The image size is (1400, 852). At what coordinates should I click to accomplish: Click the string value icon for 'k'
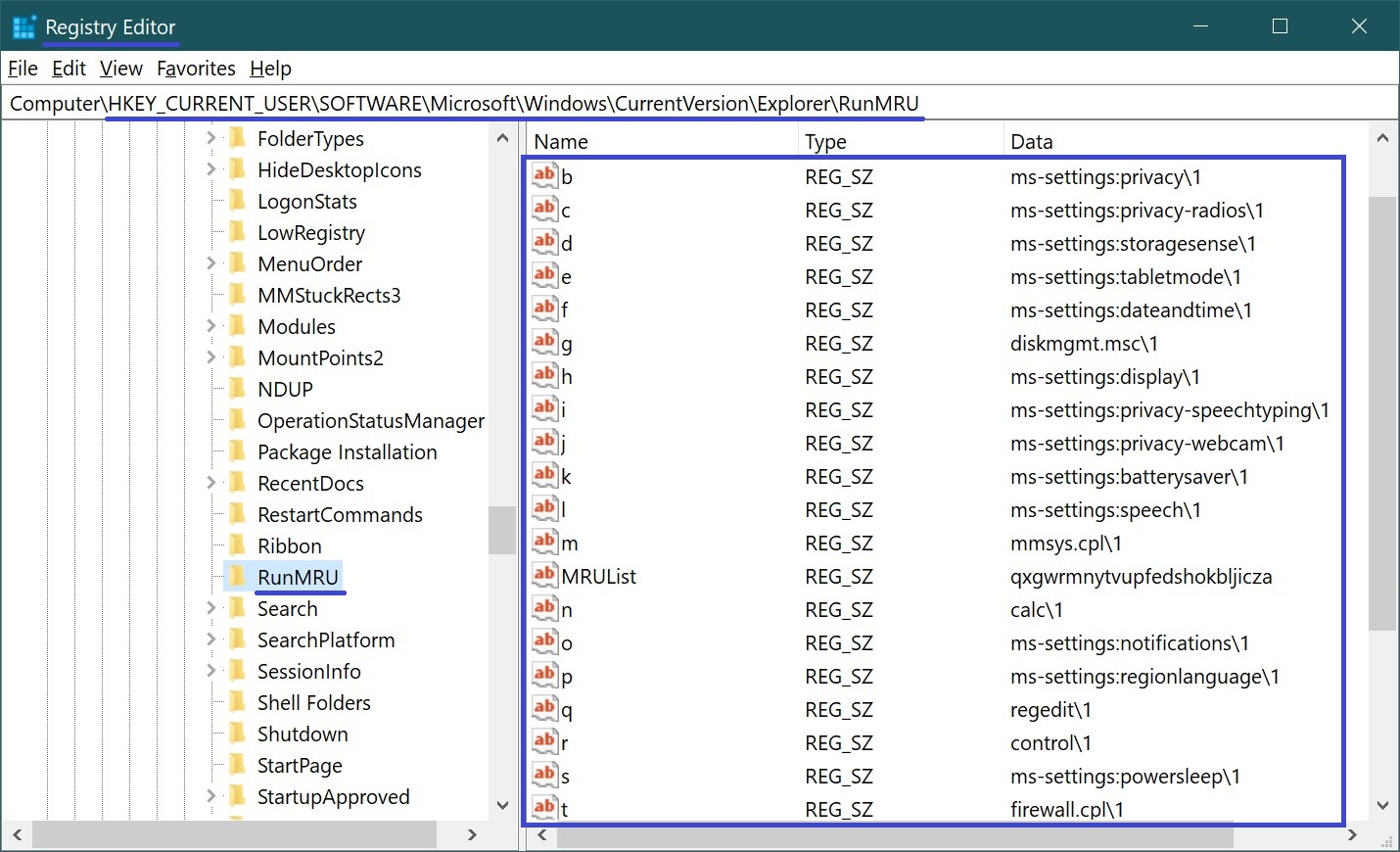(x=545, y=476)
